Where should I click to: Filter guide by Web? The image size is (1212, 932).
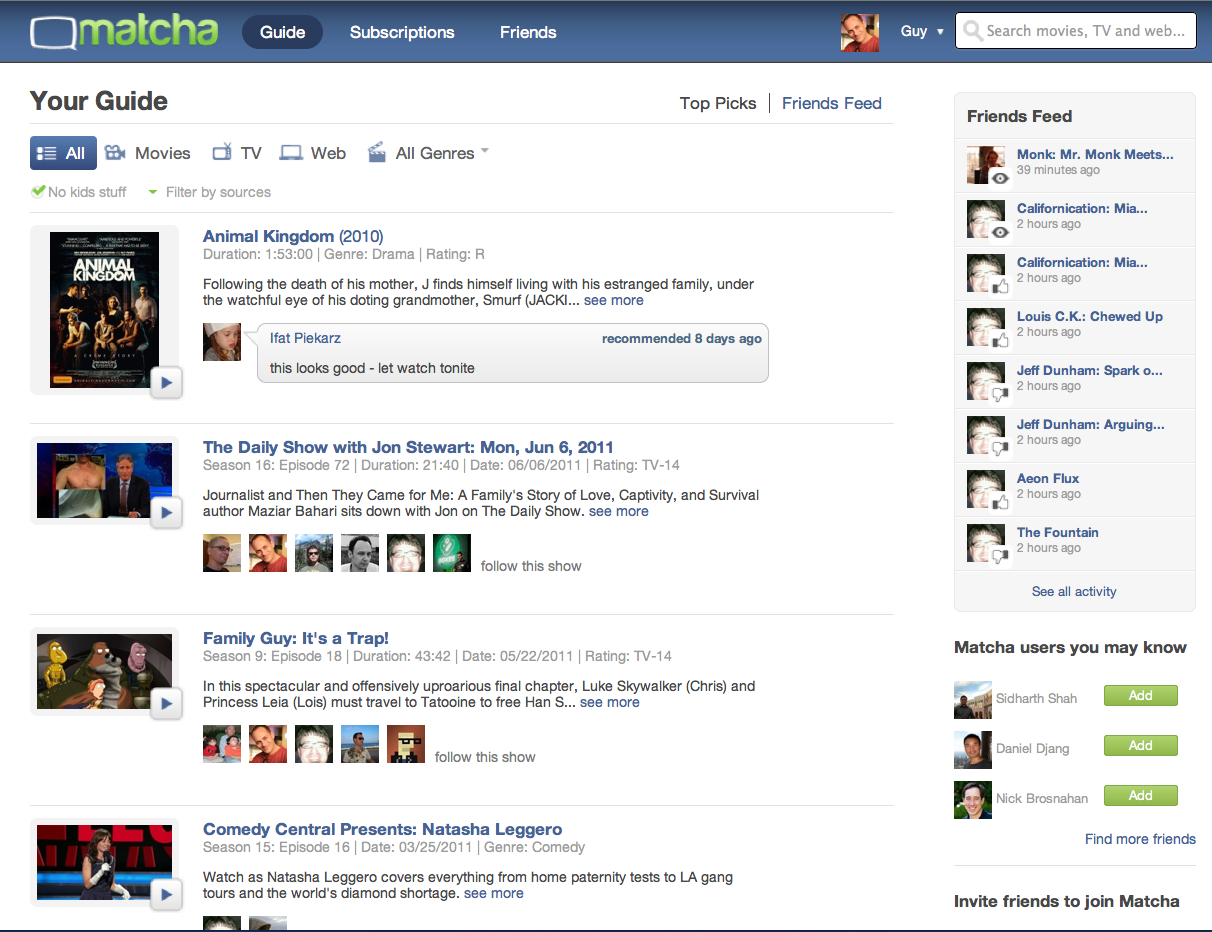click(x=313, y=153)
